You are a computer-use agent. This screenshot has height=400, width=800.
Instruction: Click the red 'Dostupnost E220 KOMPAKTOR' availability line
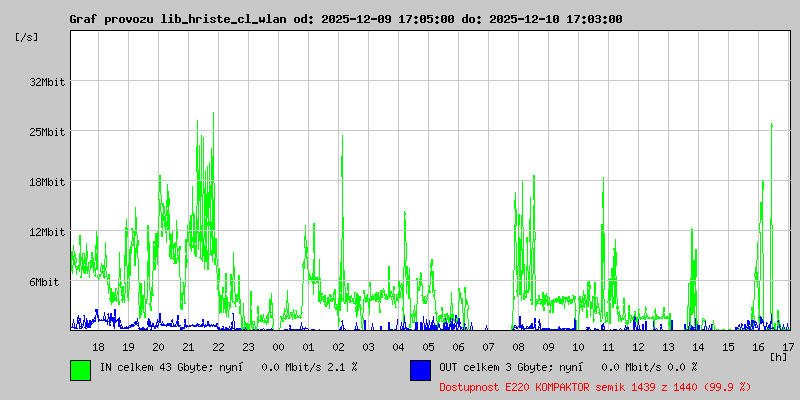[595, 388]
